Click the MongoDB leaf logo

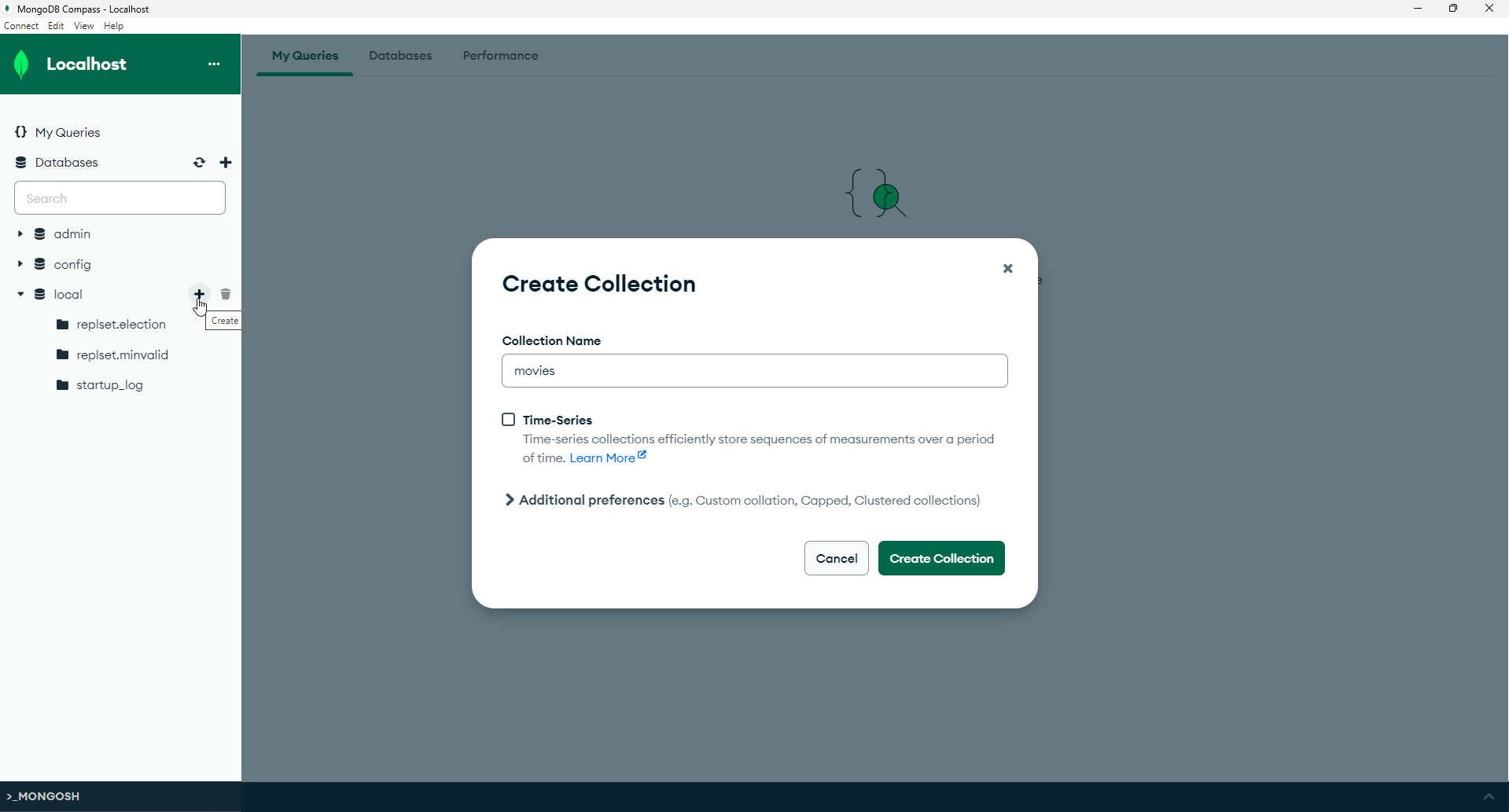[x=21, y=64]
